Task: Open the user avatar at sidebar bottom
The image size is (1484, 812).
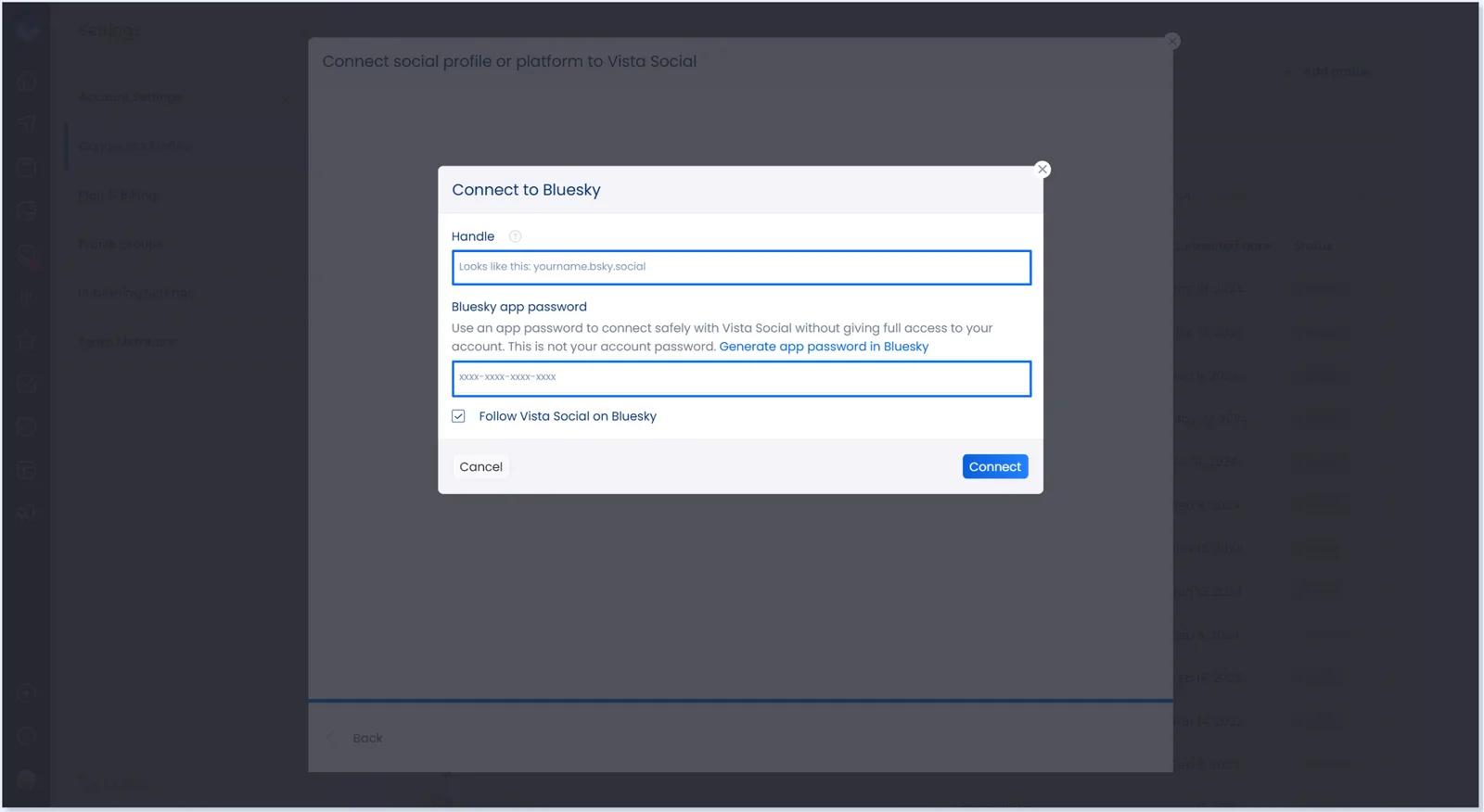Action: (x=27, y=780)
